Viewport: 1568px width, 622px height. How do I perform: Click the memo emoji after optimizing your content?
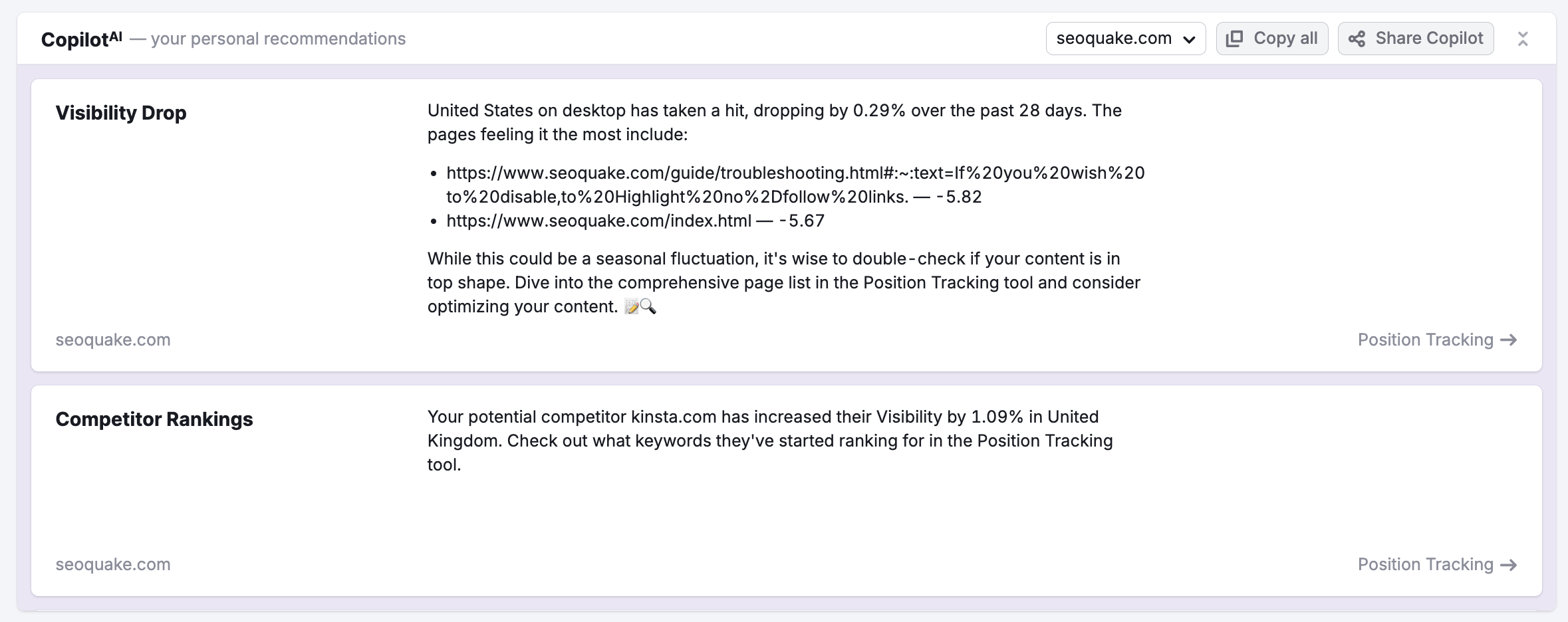point(632,306)
